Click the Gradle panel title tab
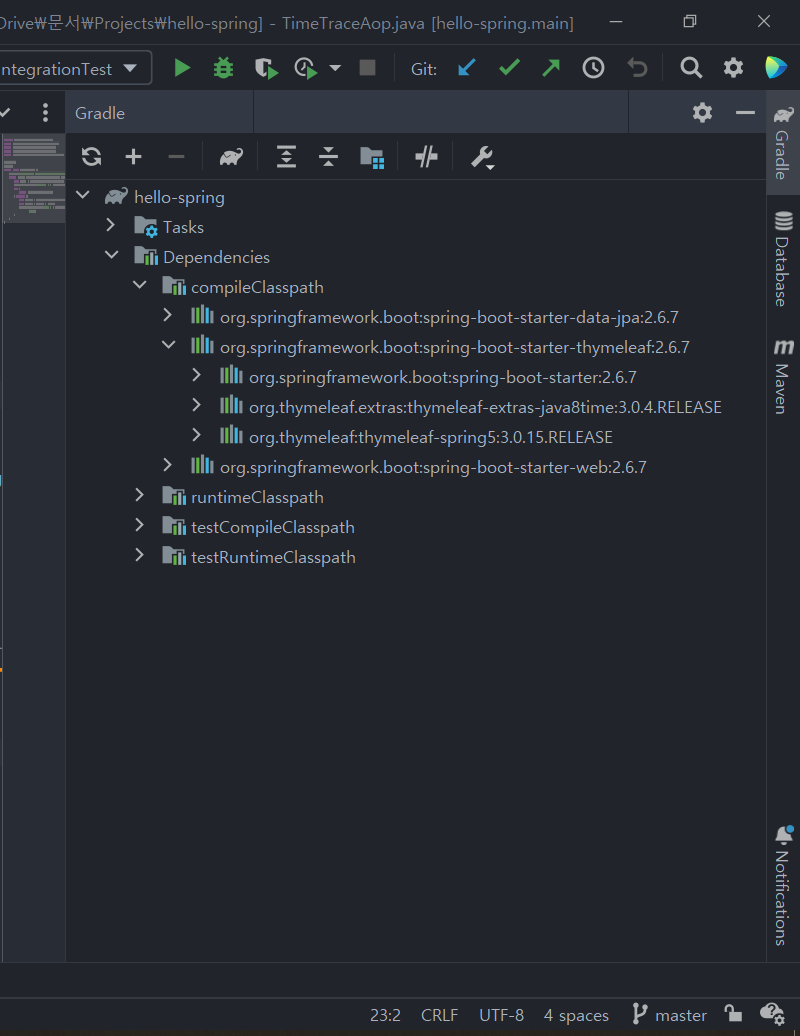Image resolution: width=800 pixels, height=1036 pixels. click(100, 113)
